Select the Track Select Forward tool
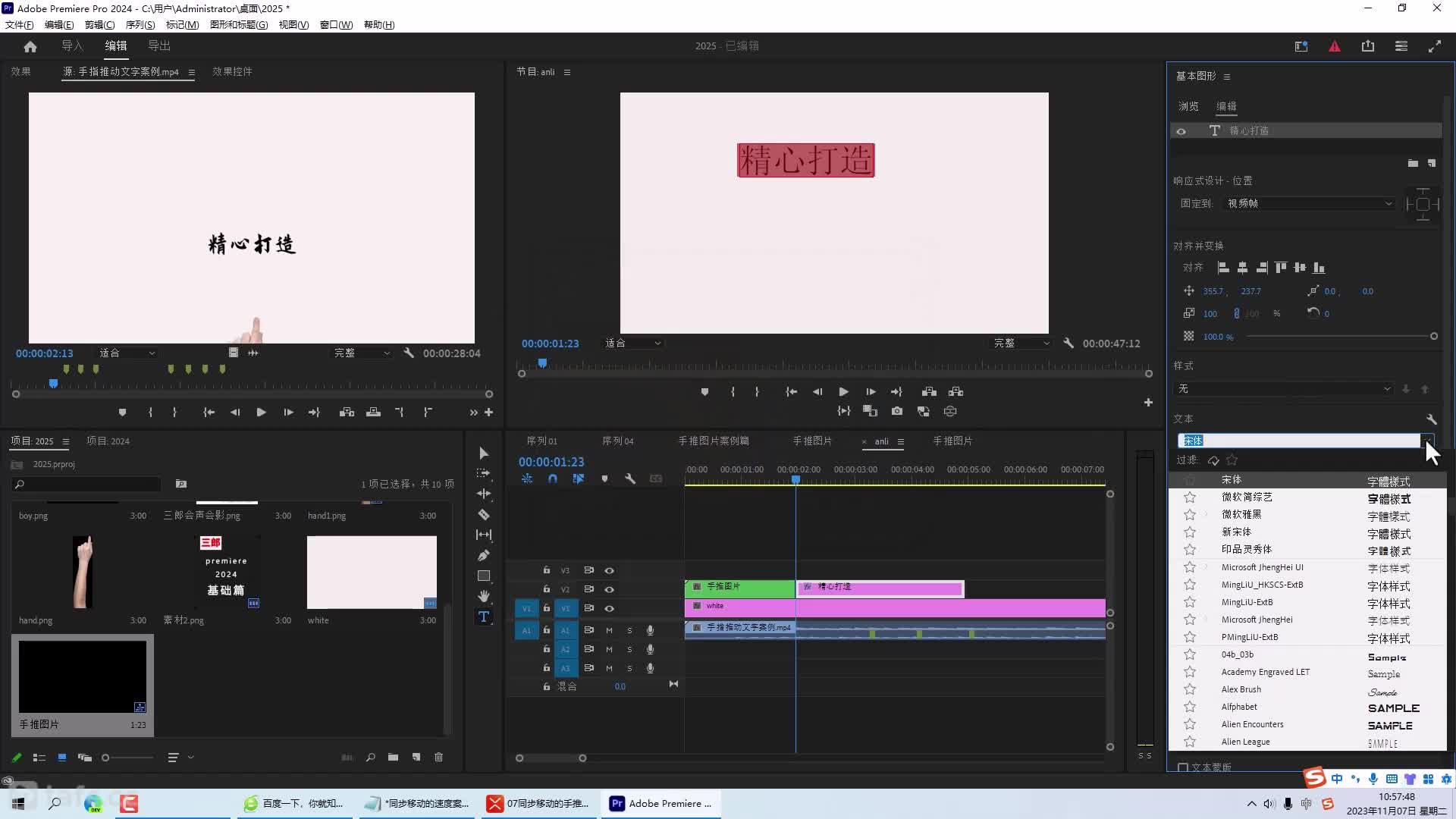The image size is (1456, 819). tap(483, 473)
